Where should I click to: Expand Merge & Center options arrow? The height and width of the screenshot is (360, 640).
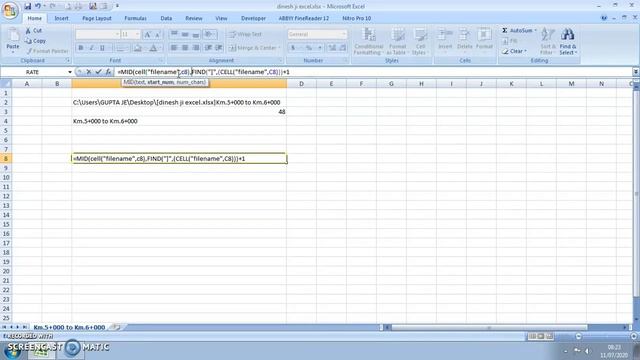pos(279,48)
